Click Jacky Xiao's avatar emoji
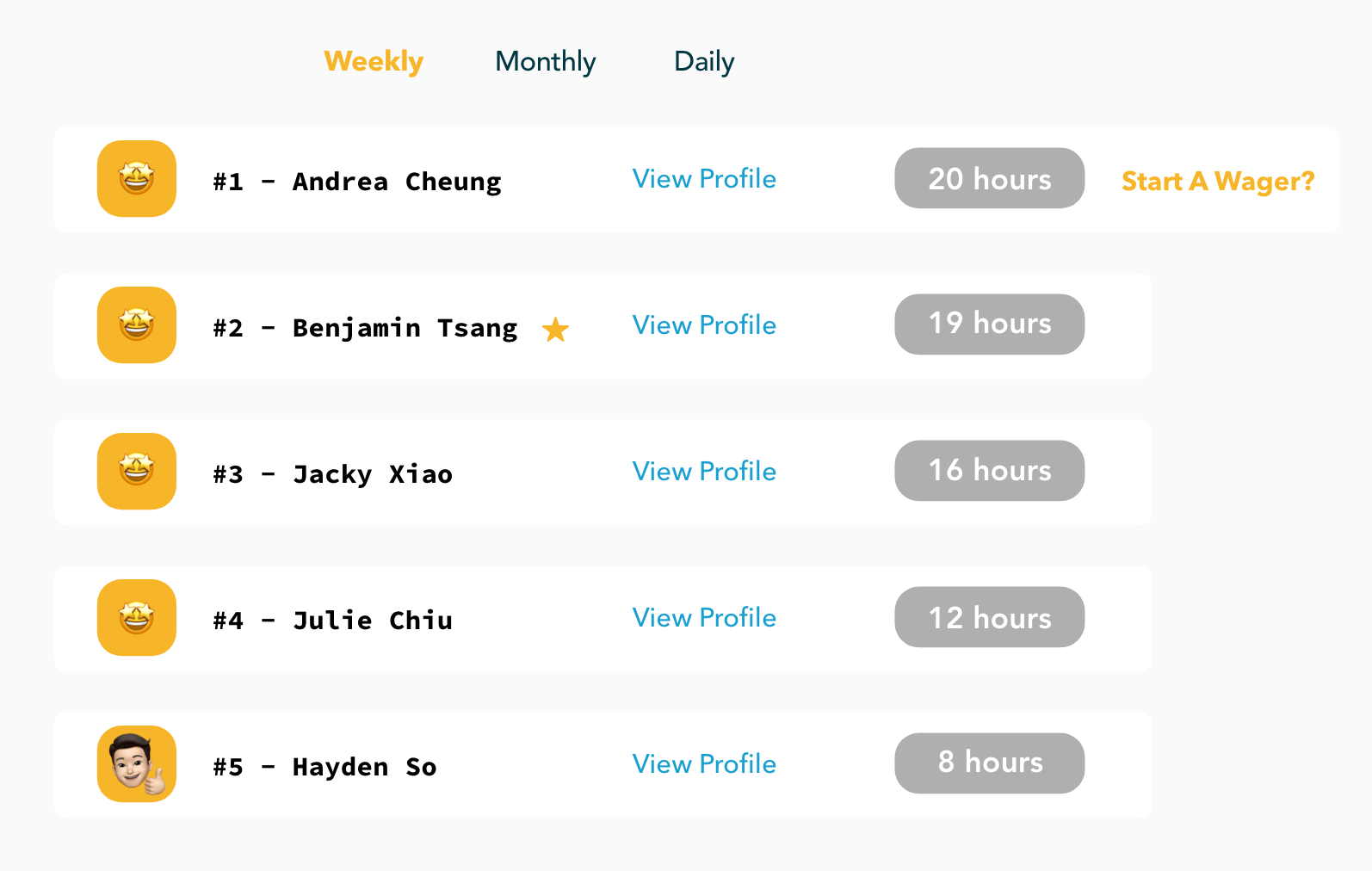Screen dimensions: 1372x871 (x=136, y=471)
